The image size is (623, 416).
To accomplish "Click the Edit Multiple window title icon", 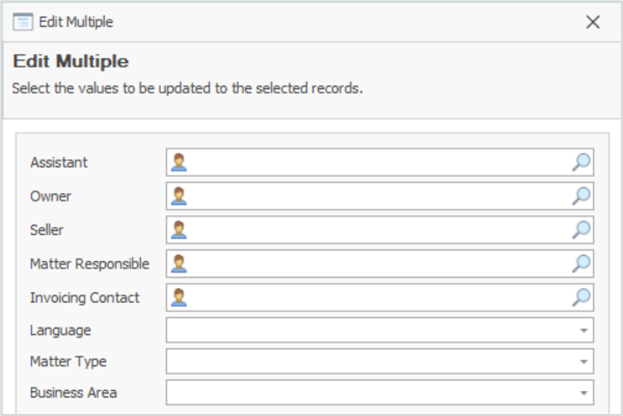I will (x=21, y=21).
